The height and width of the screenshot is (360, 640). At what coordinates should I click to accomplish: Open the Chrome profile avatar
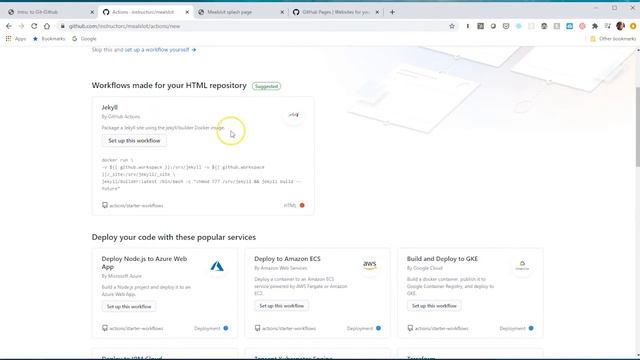coord(620,26)
